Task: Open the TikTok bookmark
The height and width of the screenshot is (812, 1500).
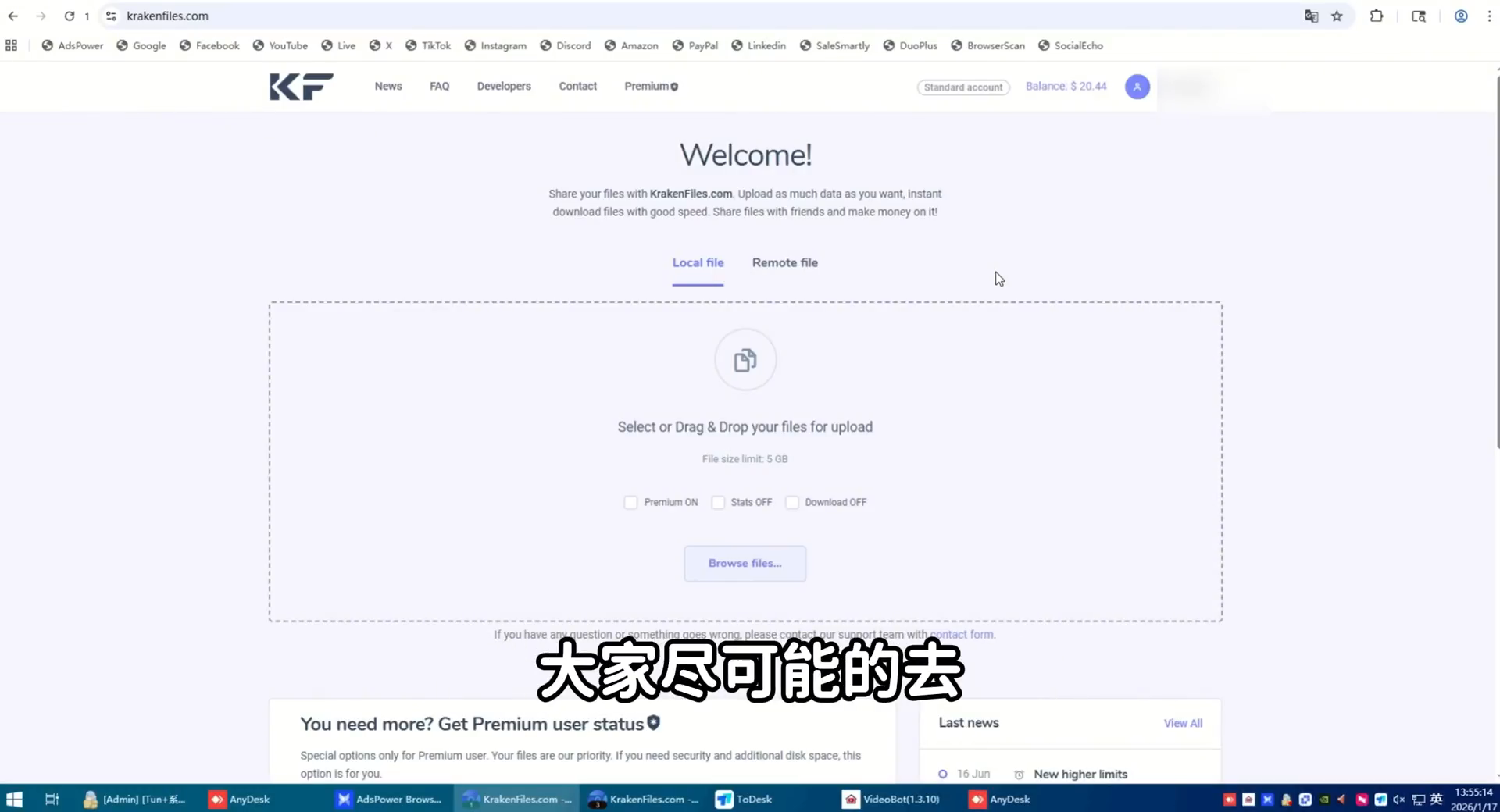Action: 428,45
